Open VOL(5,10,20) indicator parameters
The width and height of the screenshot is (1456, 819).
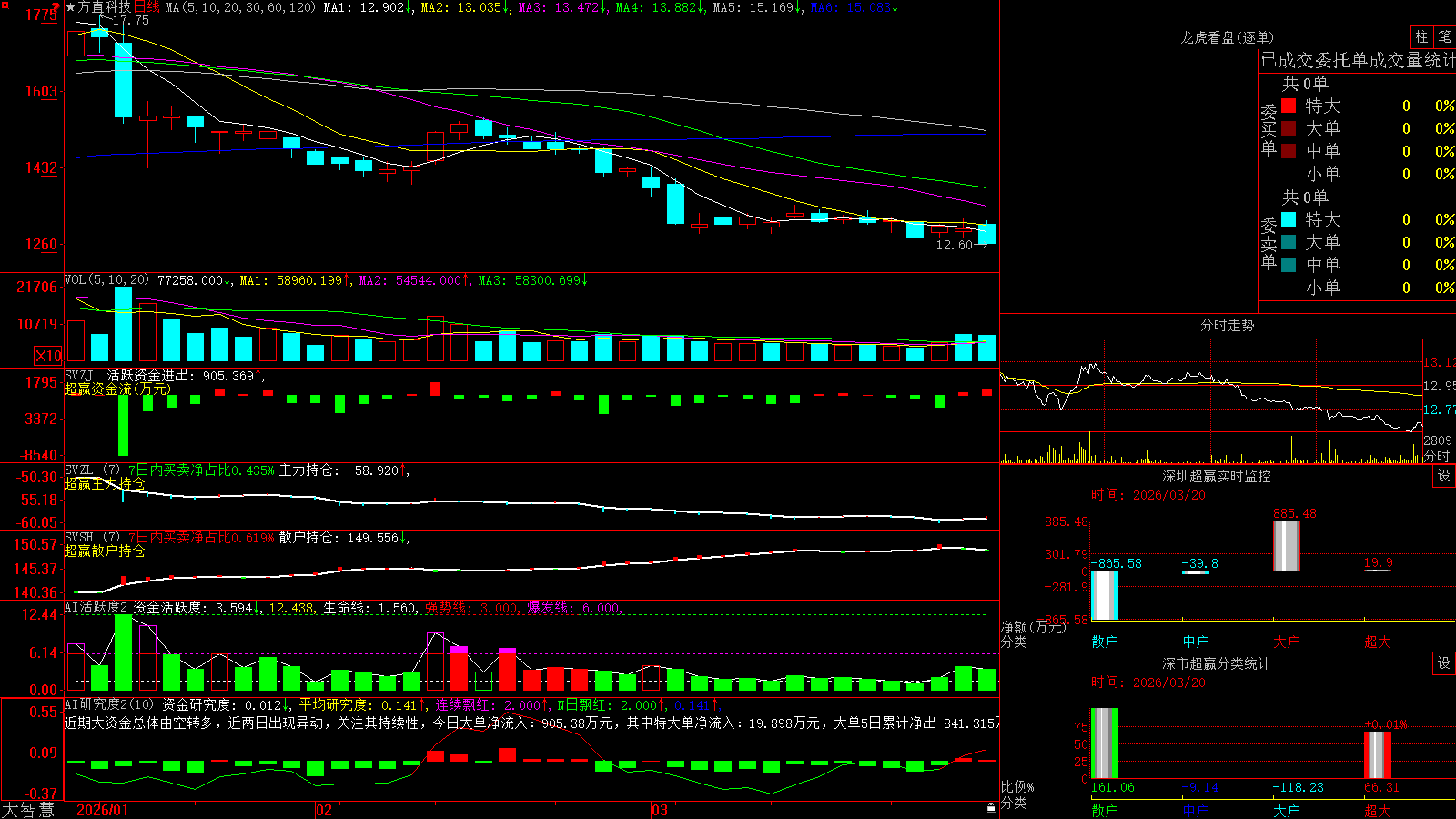pyautogui.click(x=107, y=280)
